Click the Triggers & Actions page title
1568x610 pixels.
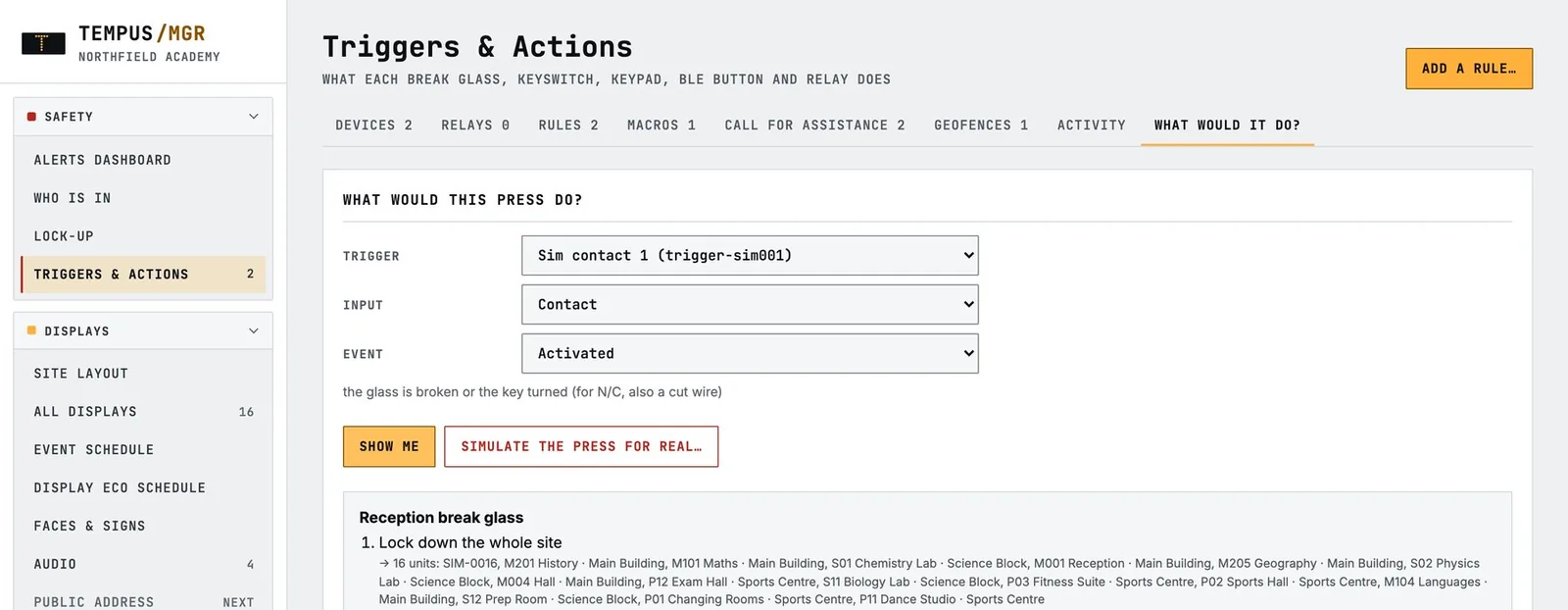pyautogui.click(x=477, y=47)
